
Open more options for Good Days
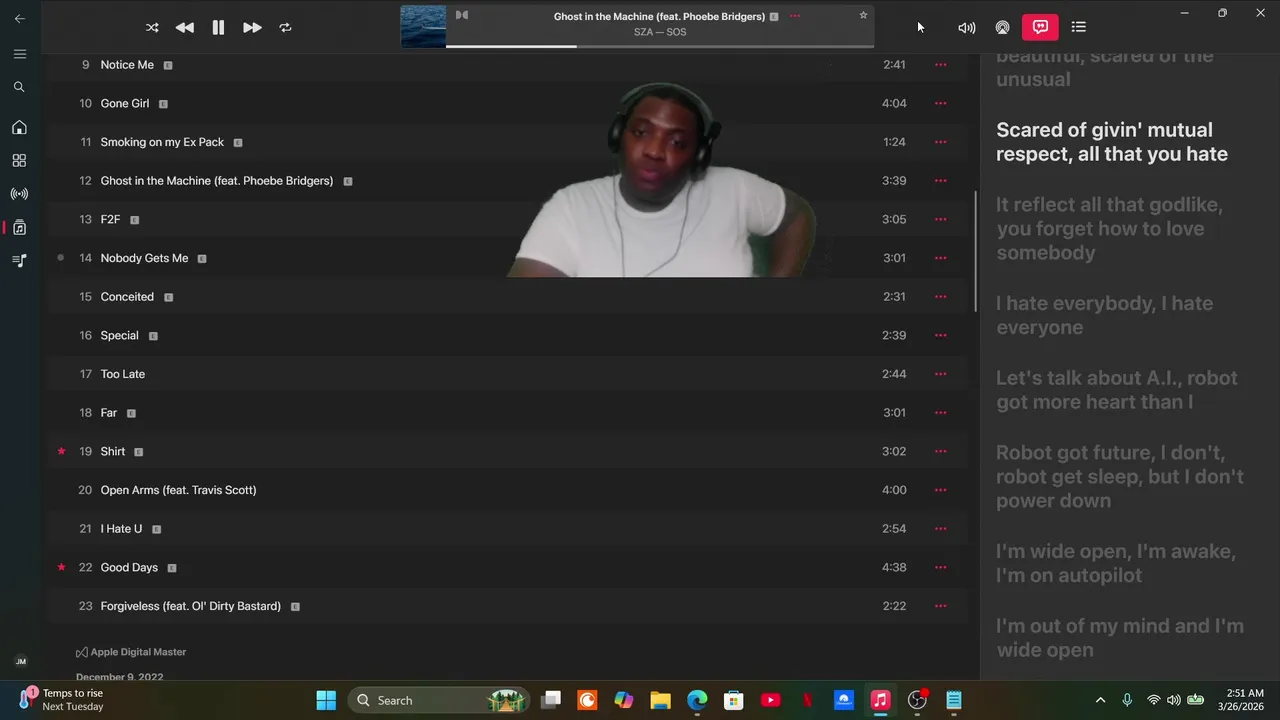(940, 567)
